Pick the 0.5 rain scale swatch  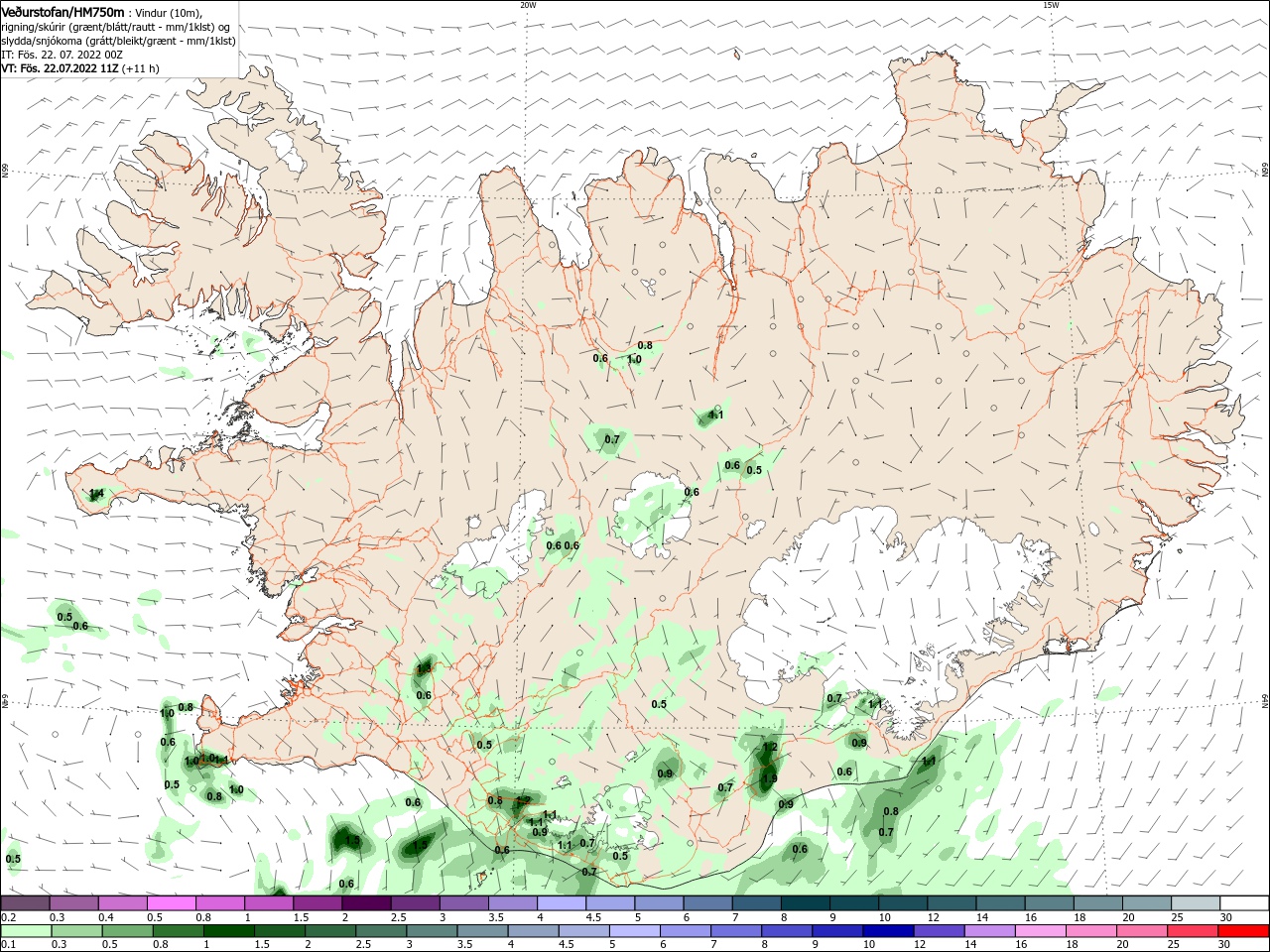pos(127,931)
